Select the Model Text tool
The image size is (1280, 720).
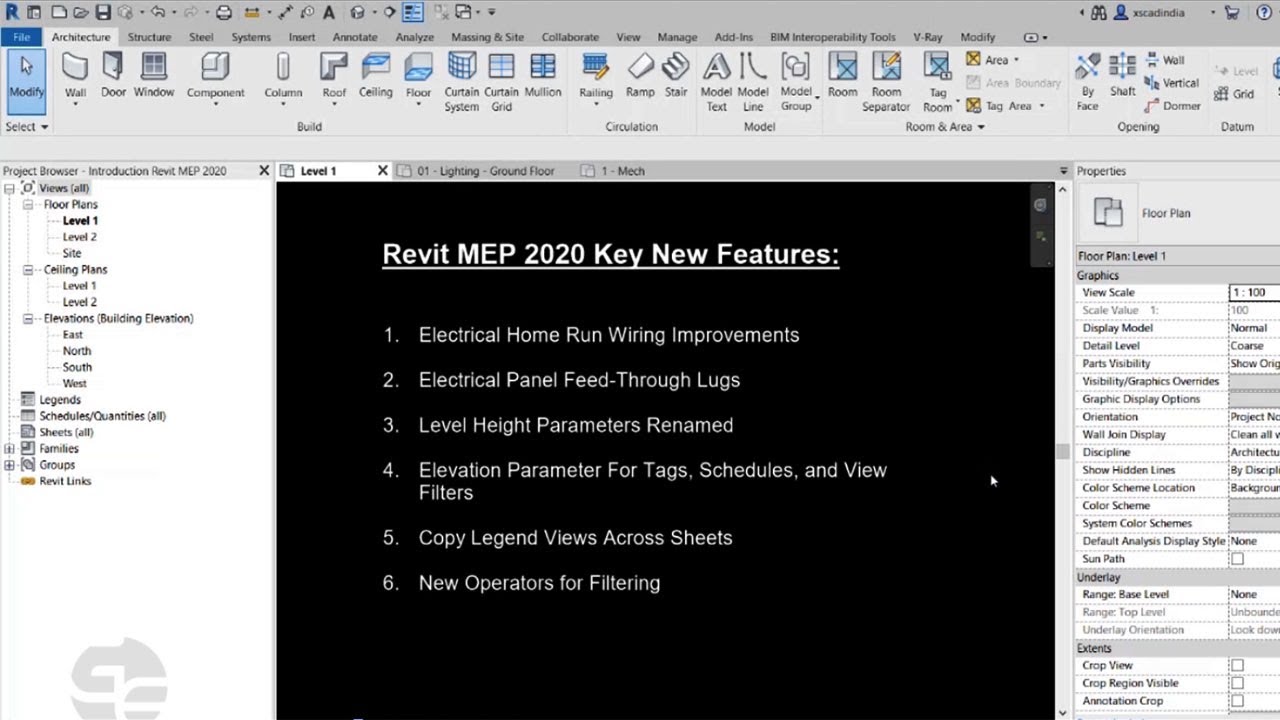[716, 82]
